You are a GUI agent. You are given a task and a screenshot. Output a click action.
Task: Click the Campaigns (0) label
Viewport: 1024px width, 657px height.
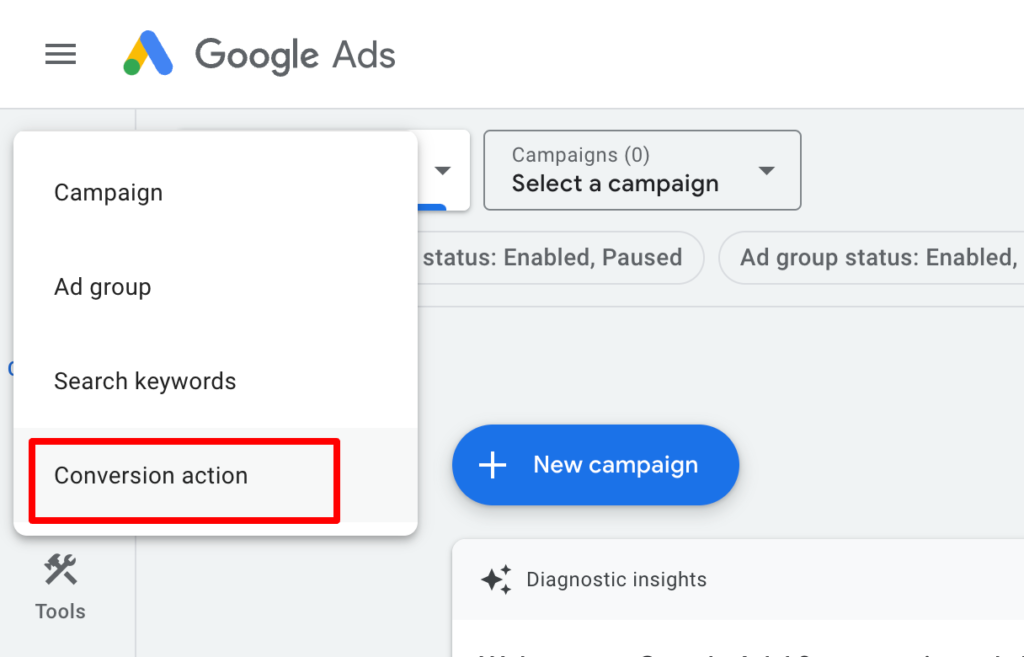point(581,155)
